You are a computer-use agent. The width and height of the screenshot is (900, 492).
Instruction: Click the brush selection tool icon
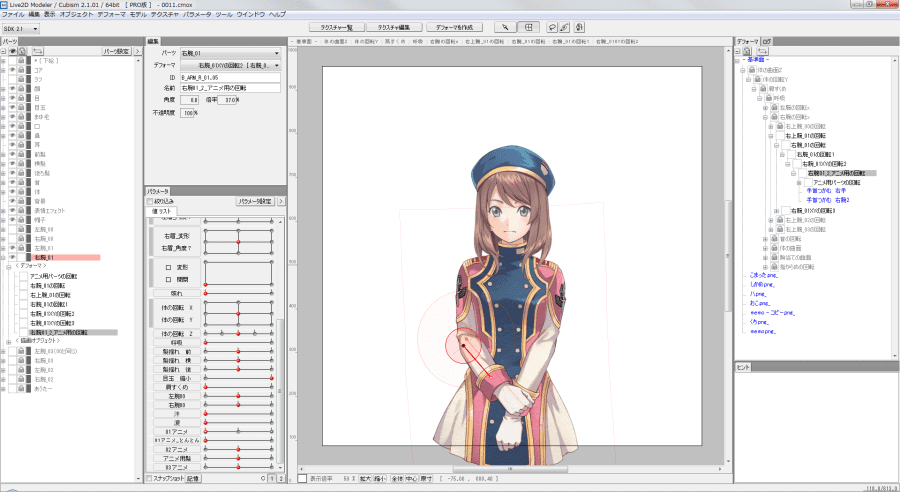(565, 27)
